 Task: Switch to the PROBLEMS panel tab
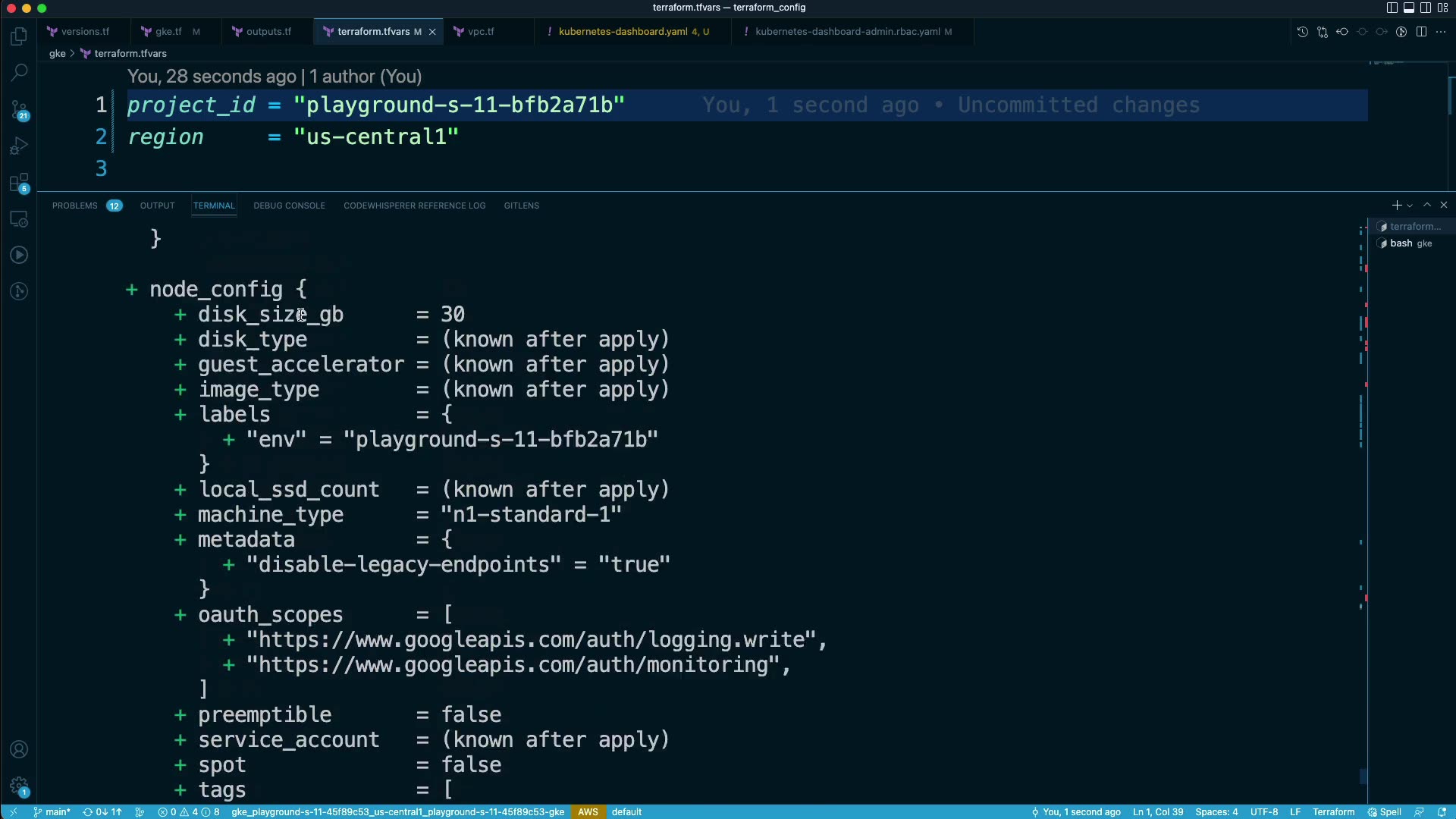tap(75, 206)
